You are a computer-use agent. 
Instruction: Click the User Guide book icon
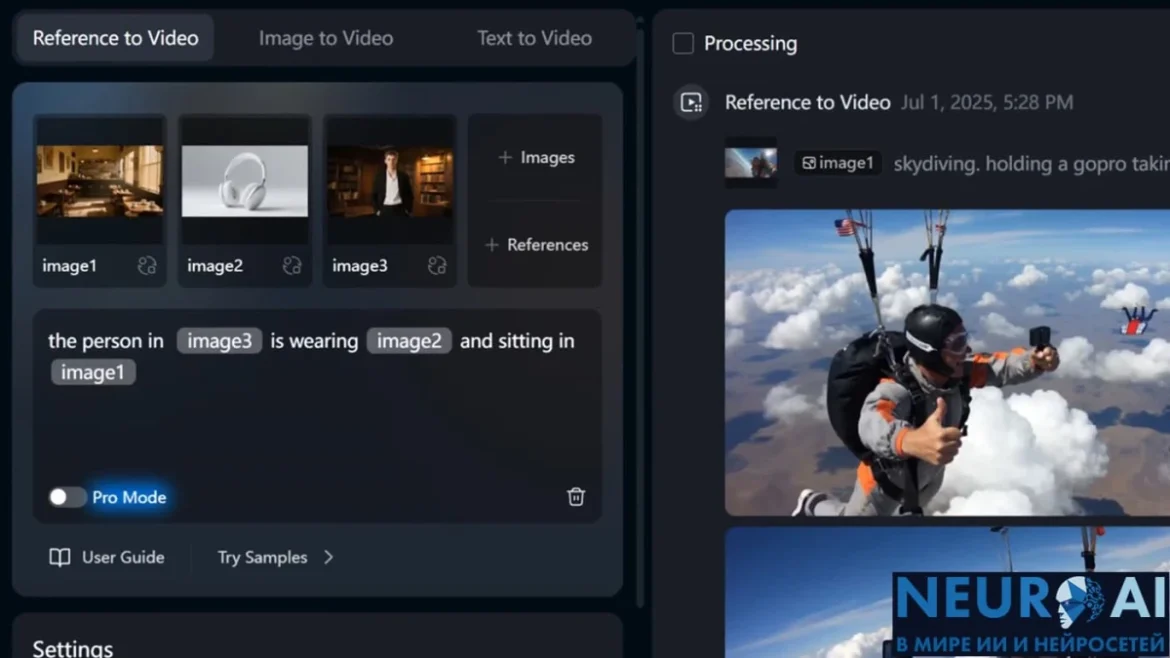tap(60, 557)
